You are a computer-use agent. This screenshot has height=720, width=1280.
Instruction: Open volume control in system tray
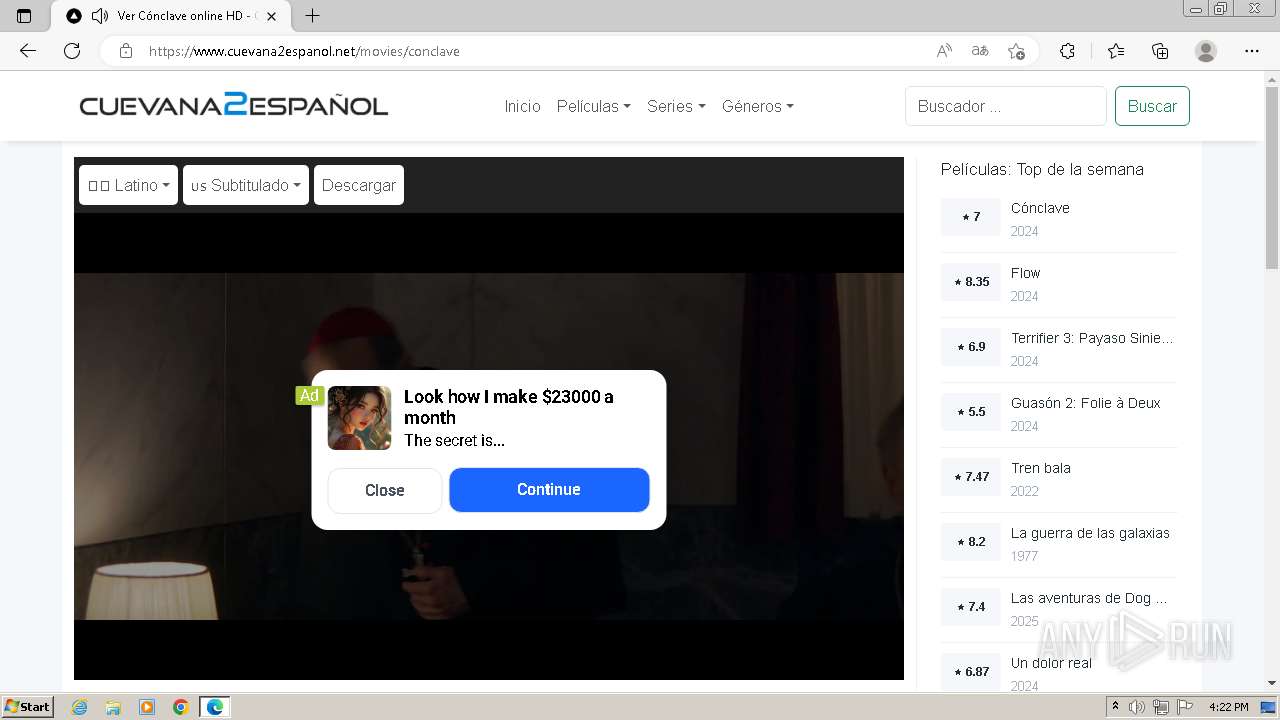click(1137, 707)
